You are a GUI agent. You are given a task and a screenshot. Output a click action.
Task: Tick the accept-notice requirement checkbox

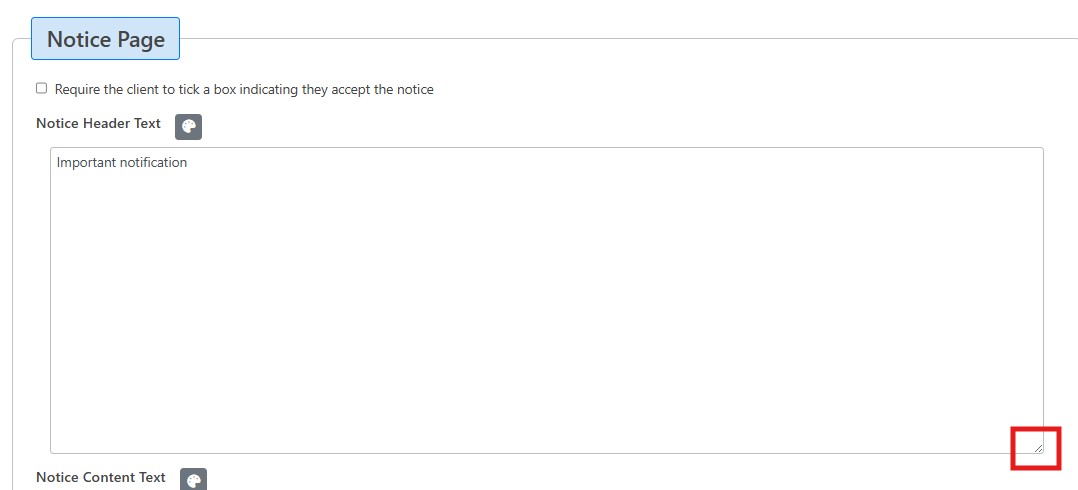click(x=42, y=88)
